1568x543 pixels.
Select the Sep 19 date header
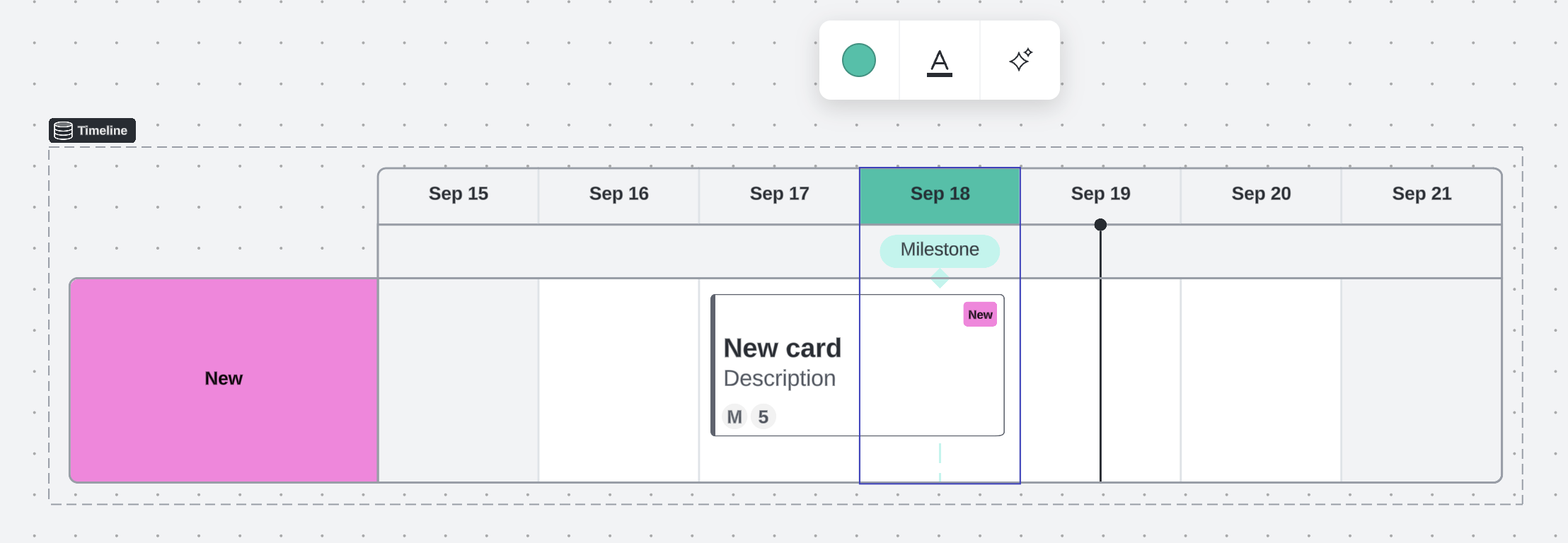(x=1100, y=194)
